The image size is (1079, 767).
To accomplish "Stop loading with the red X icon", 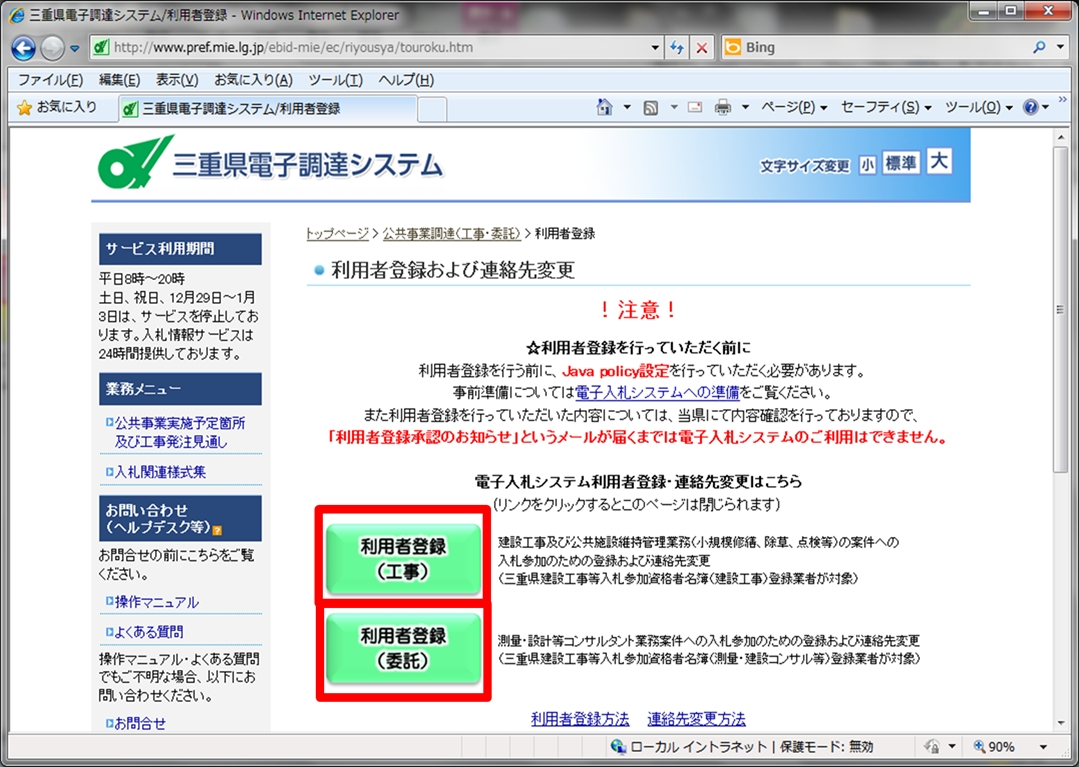I will 701,48.
